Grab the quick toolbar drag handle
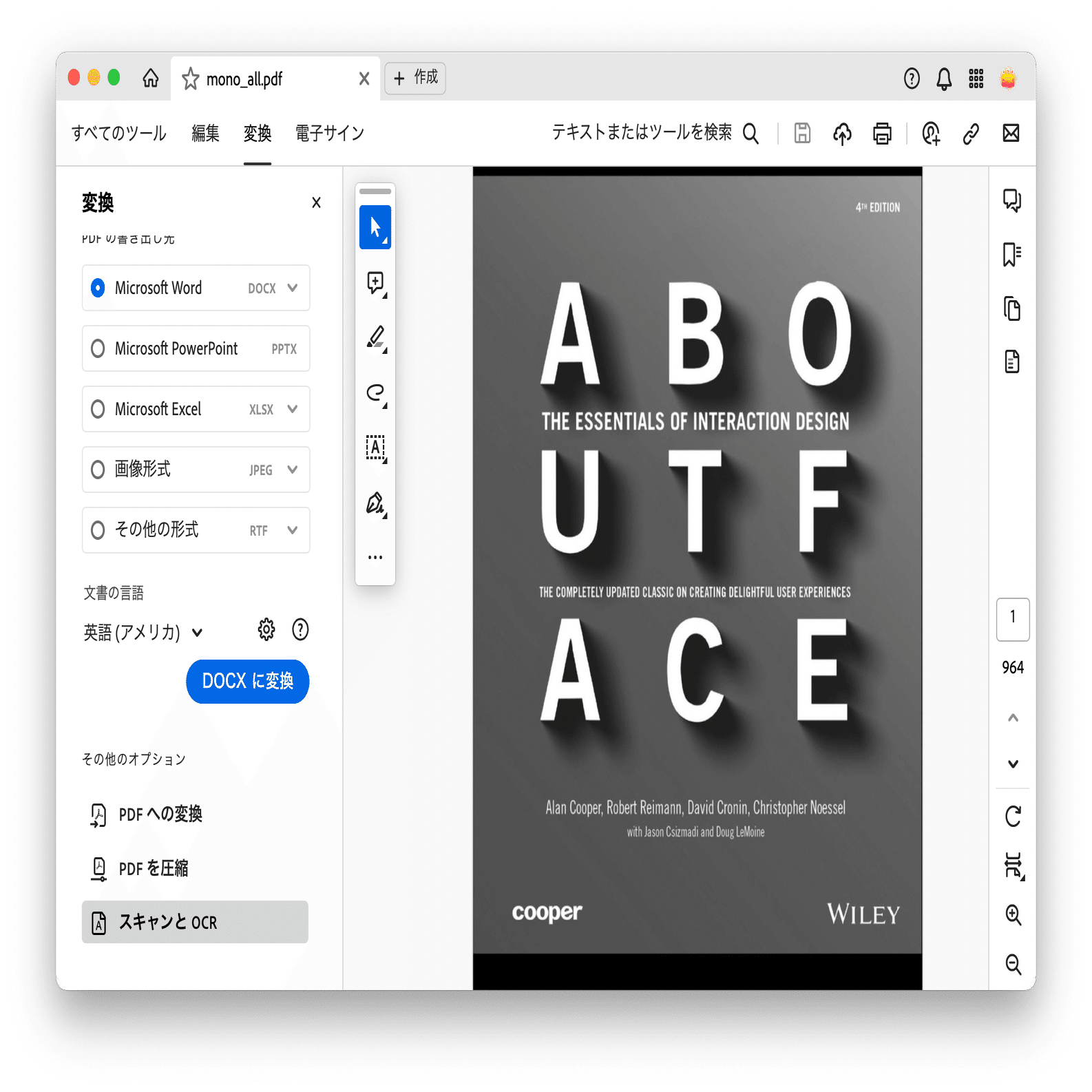This screenshot has height=1092, width=1092. click(375, 191)
